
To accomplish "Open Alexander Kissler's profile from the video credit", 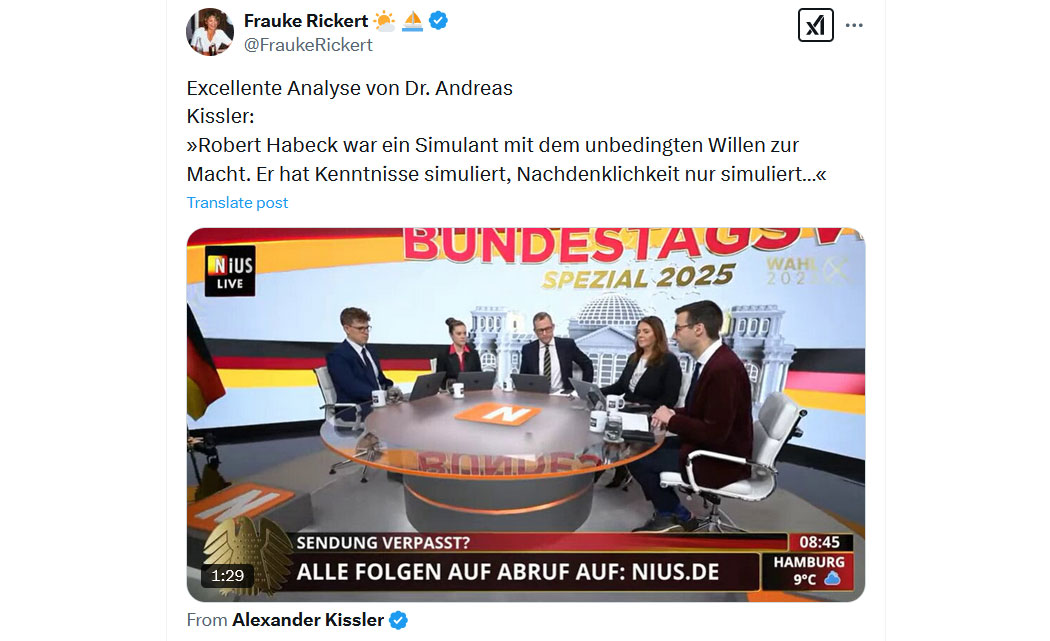I will click(x=308, y=620).
